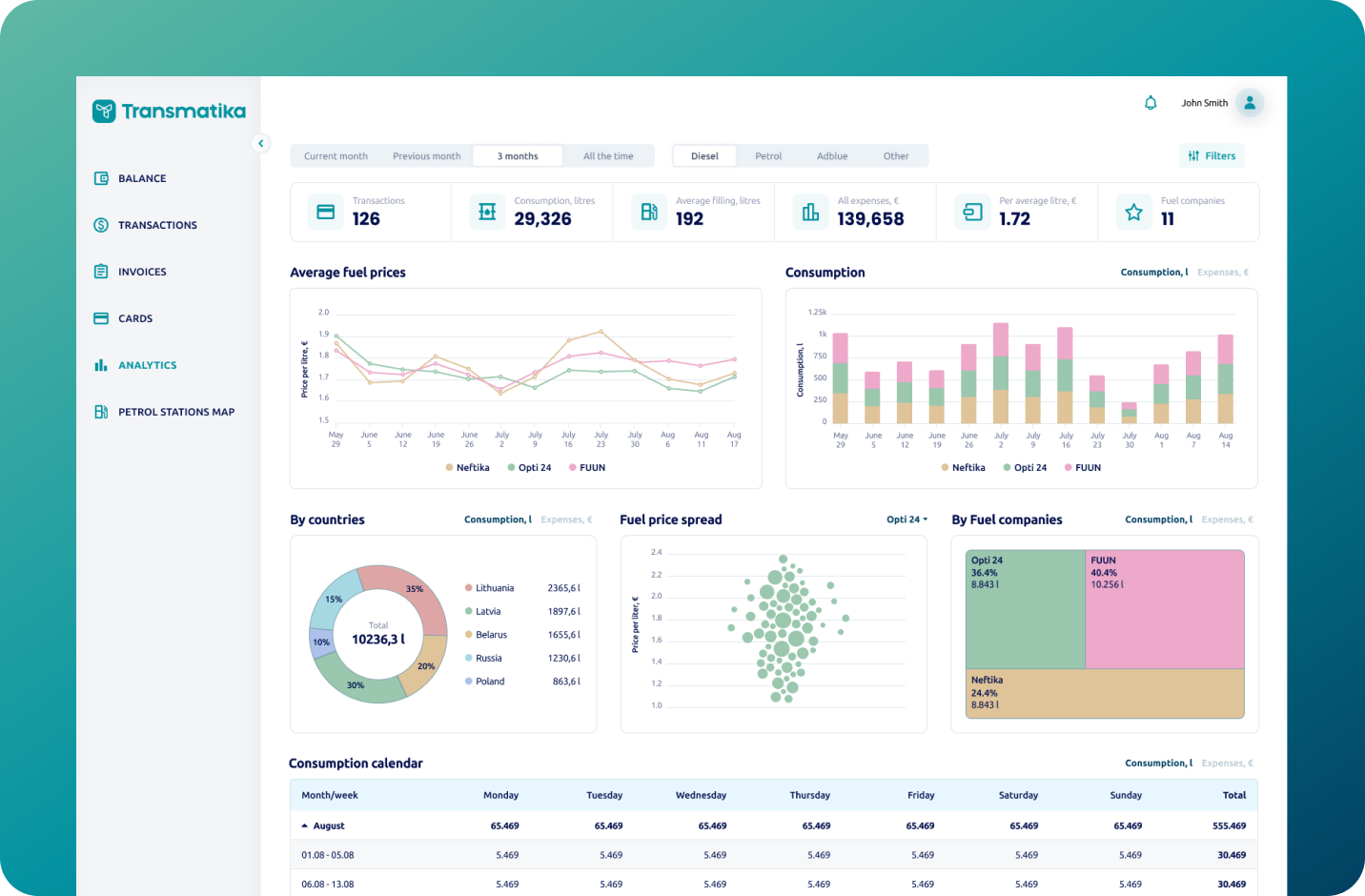Select the All the time period

point(608,156)
